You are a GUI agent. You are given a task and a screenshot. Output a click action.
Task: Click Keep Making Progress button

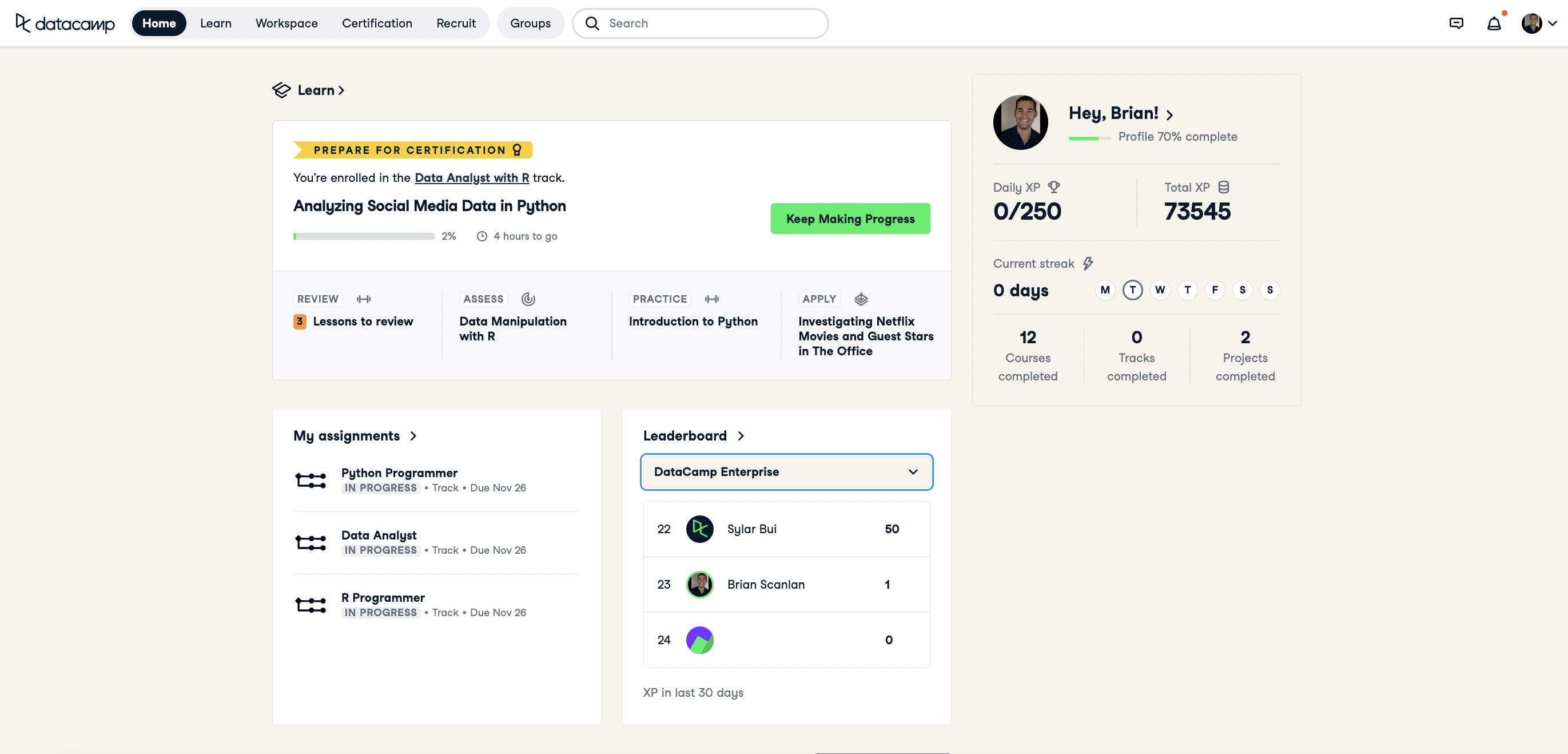click(x=850, y=218)
